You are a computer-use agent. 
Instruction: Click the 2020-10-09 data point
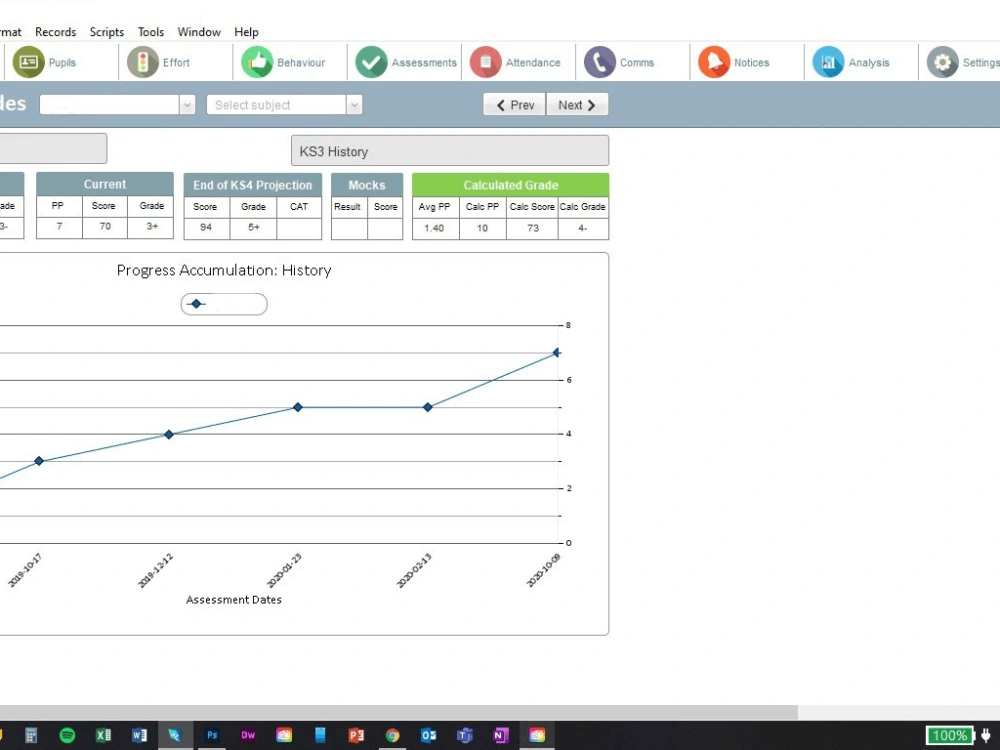click(x=557, y=352)
